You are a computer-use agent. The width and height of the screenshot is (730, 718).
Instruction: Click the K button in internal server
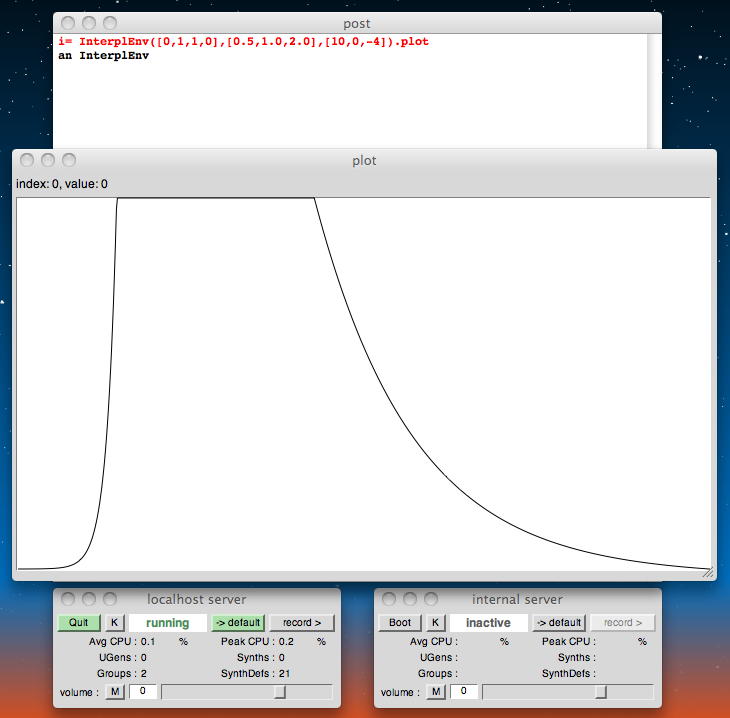coord(435,623)
